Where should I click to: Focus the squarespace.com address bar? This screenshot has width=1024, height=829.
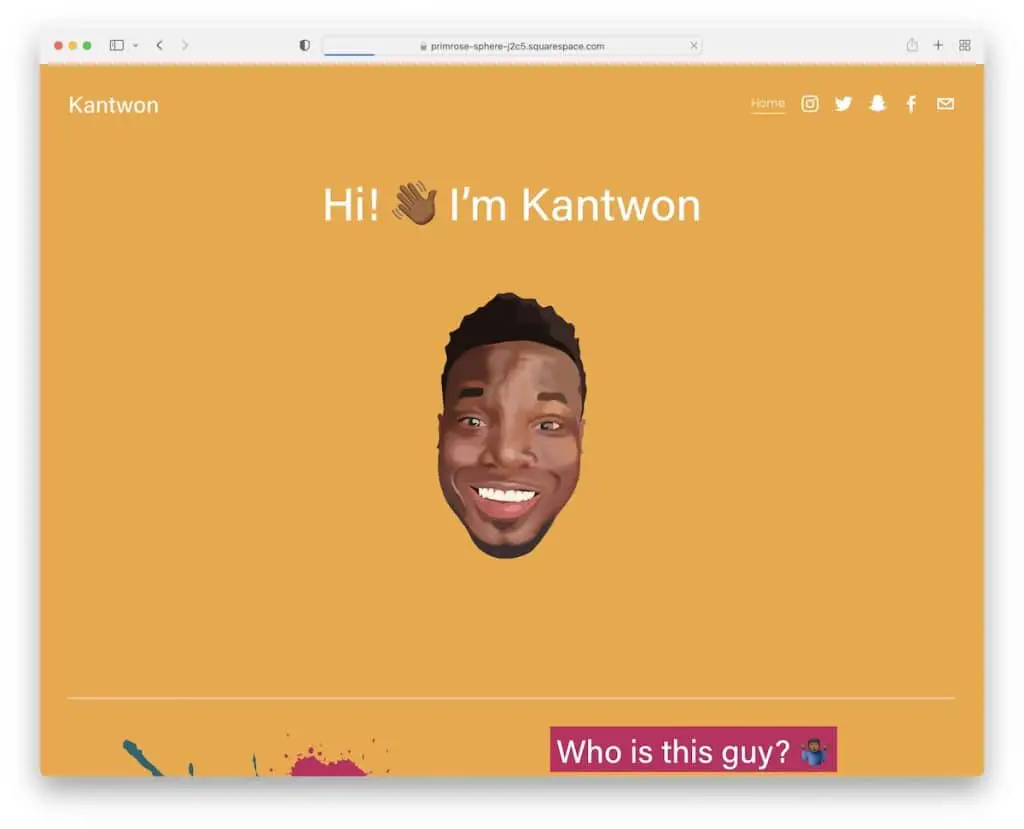512,46
